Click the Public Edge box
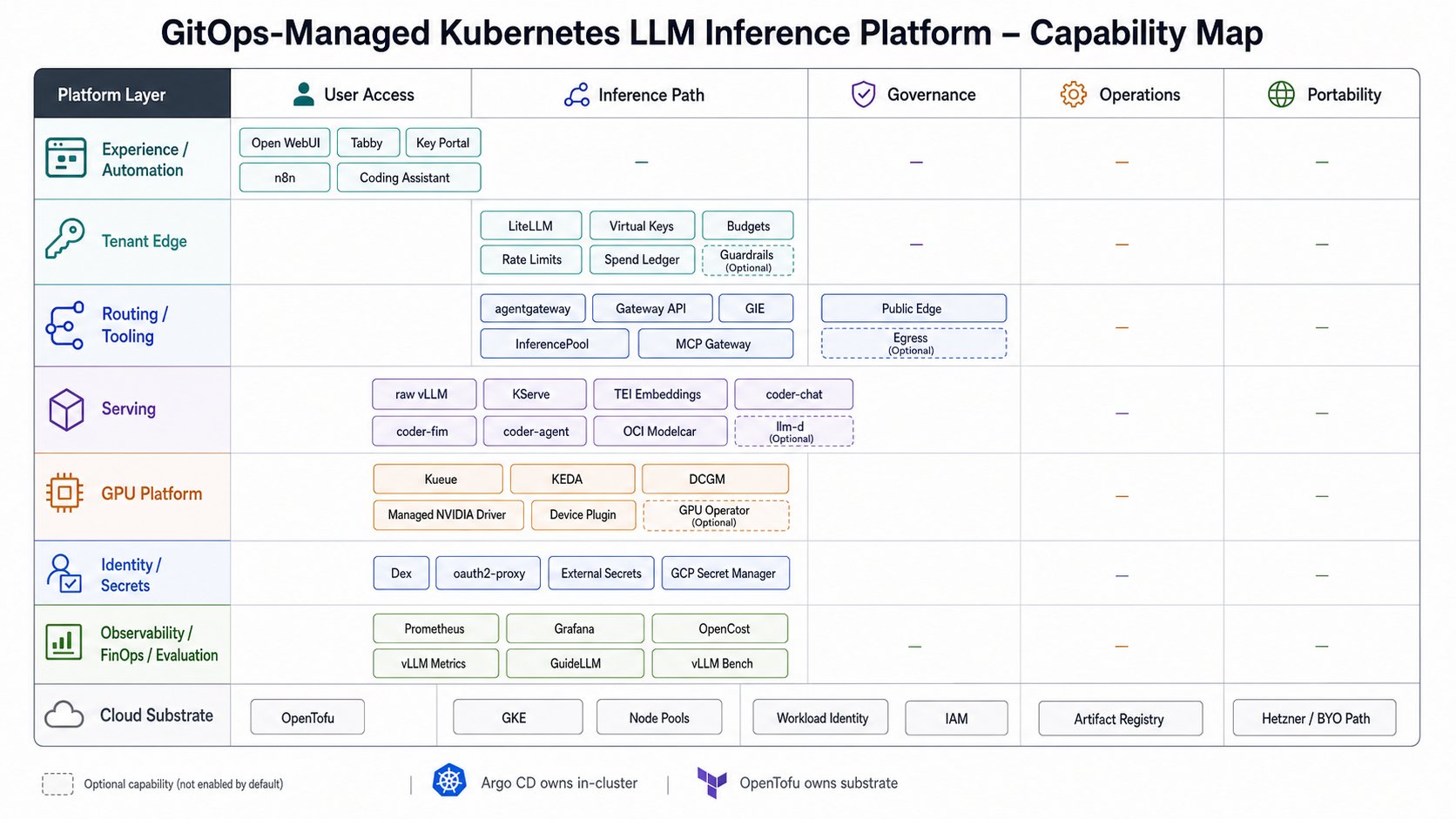1456x819 pixels. click(913, 308)
